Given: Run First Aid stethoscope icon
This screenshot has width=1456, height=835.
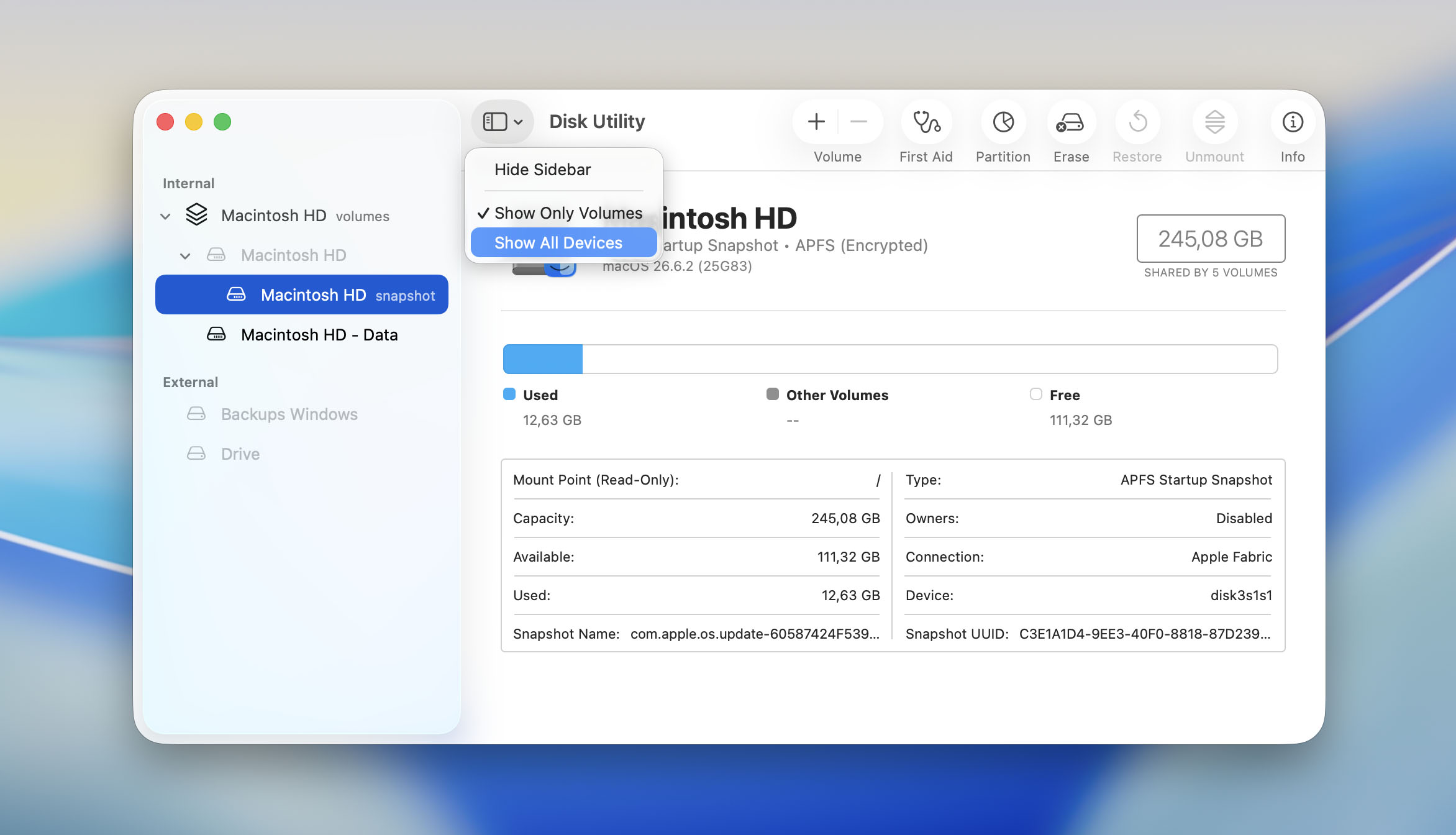Looking at the screenshot, I should click(x=926, y=122).
